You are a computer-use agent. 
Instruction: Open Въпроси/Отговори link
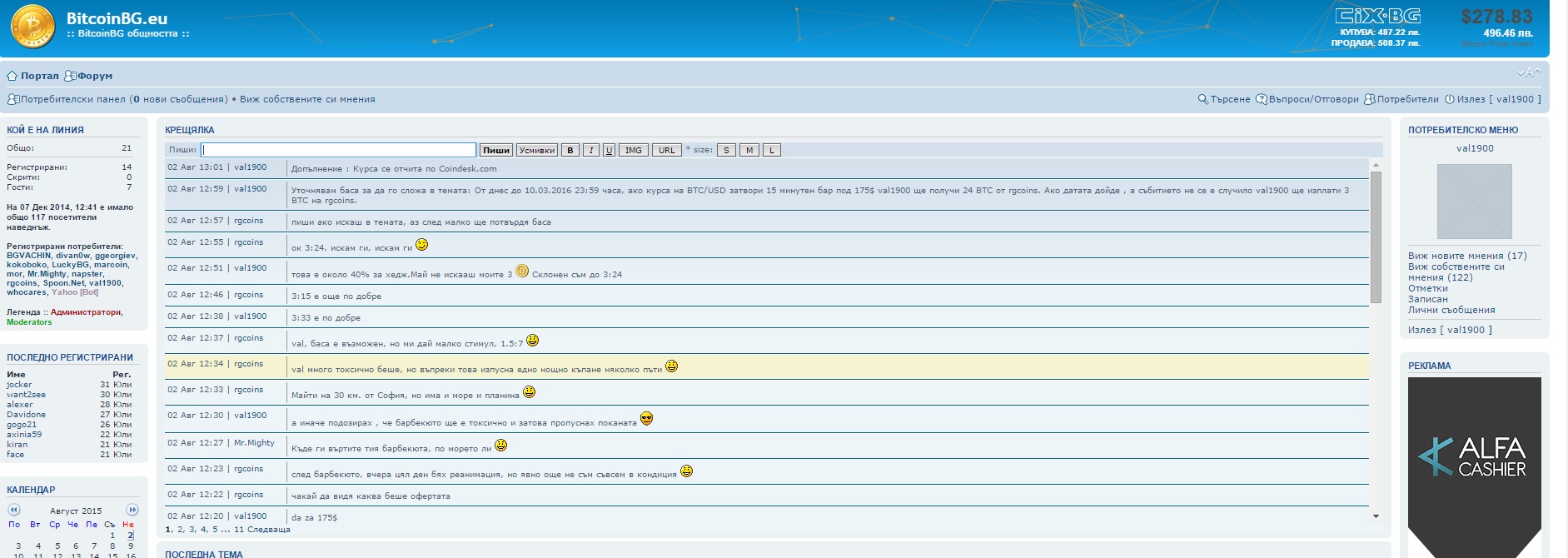click(x=1314, y=99)
